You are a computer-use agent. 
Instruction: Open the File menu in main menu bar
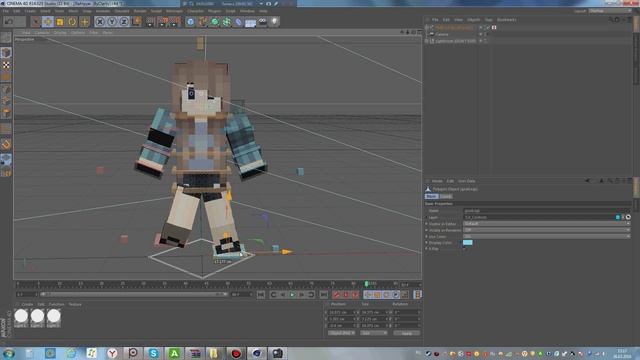click(x=6, y=11)
